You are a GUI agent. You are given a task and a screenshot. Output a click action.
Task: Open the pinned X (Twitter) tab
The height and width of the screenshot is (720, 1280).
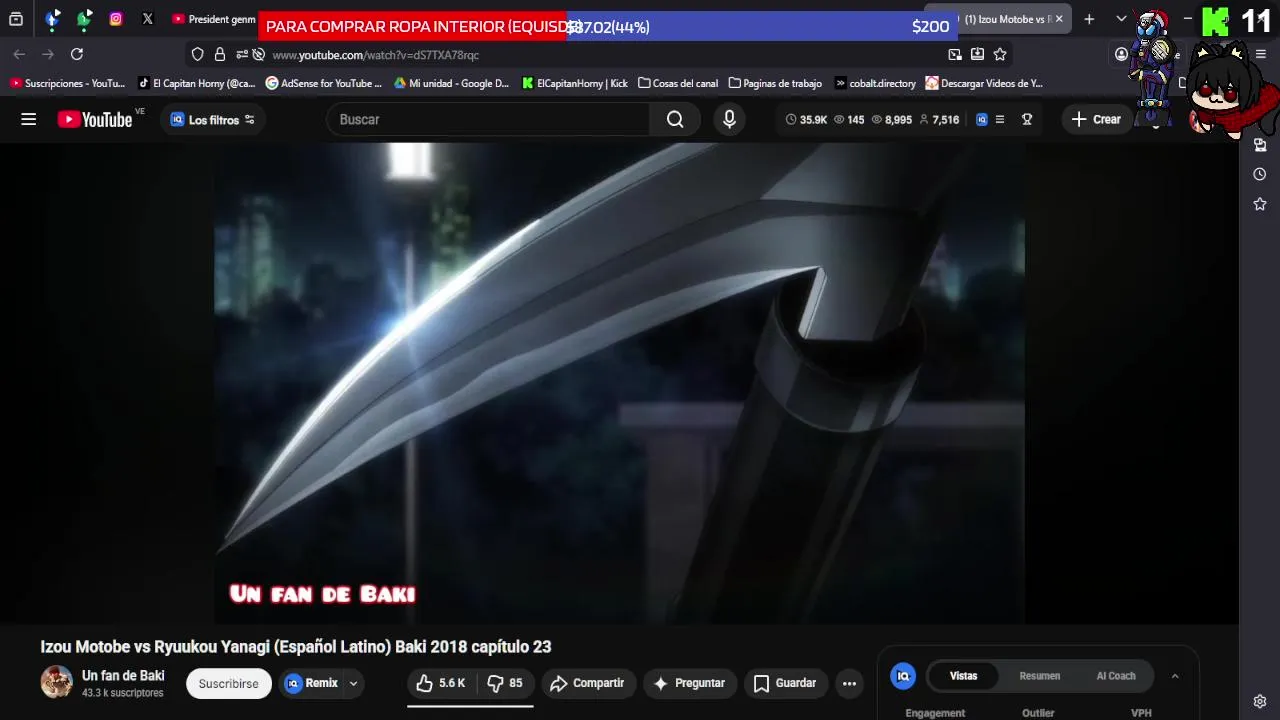coord(148,19)
